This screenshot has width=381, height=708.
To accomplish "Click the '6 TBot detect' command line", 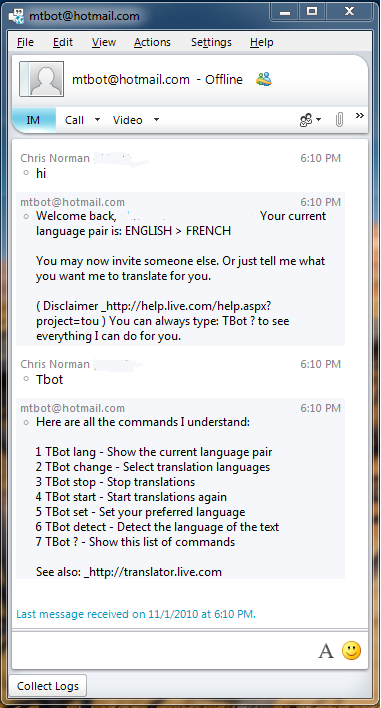I will [x=157, y=526].
